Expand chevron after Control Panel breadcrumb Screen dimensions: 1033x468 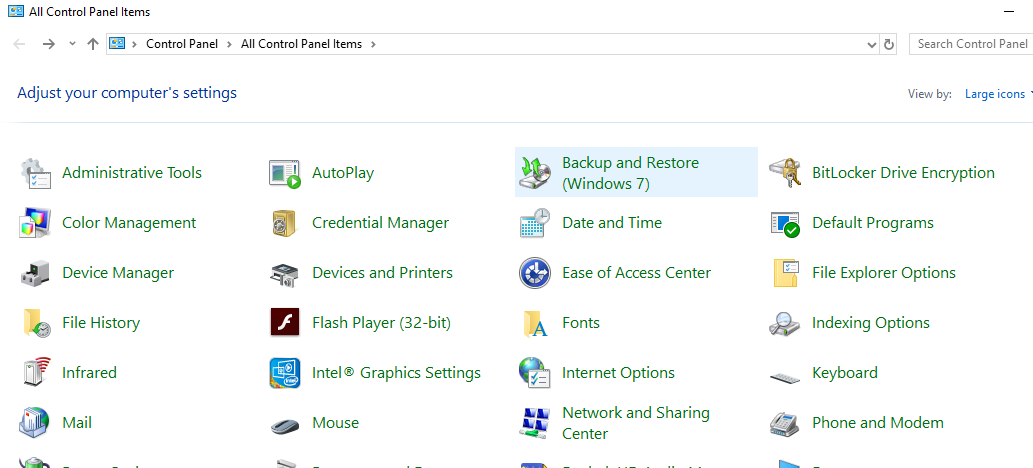coord(229,44)
